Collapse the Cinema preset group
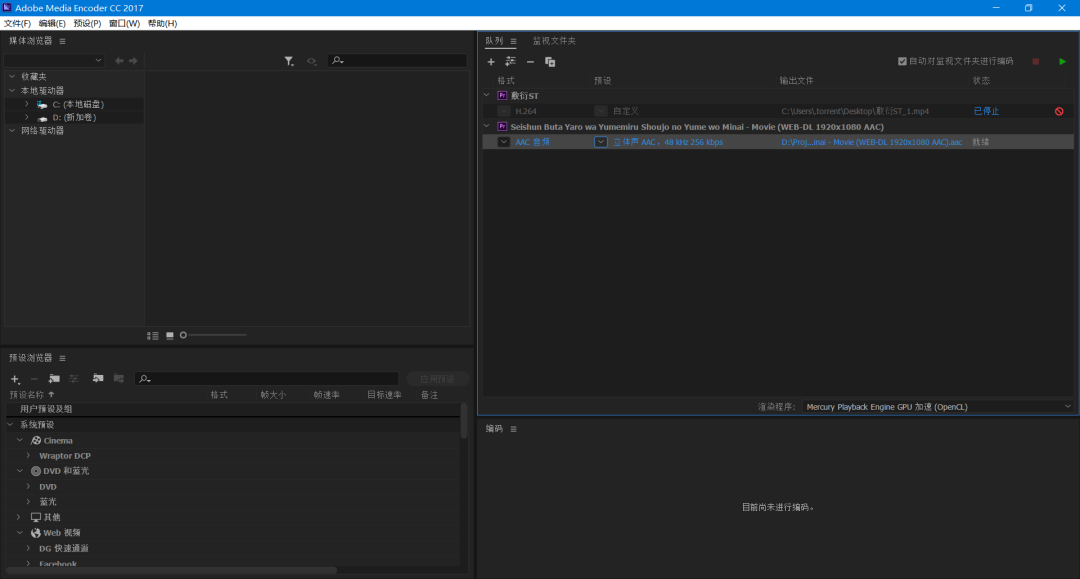1080x579 pixels. click(x=19, y=440)
